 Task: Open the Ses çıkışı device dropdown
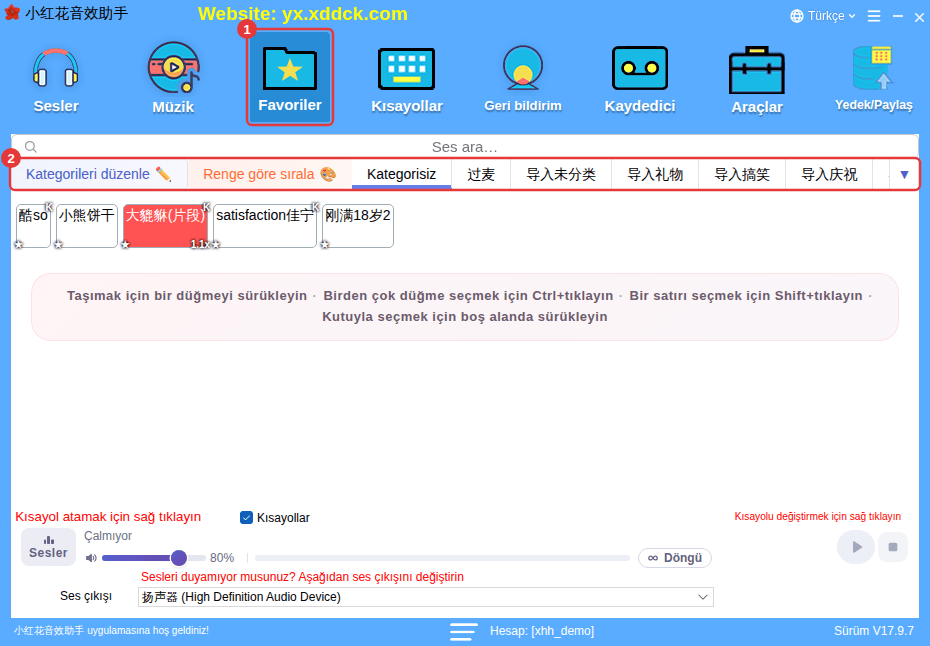point(426,597)
